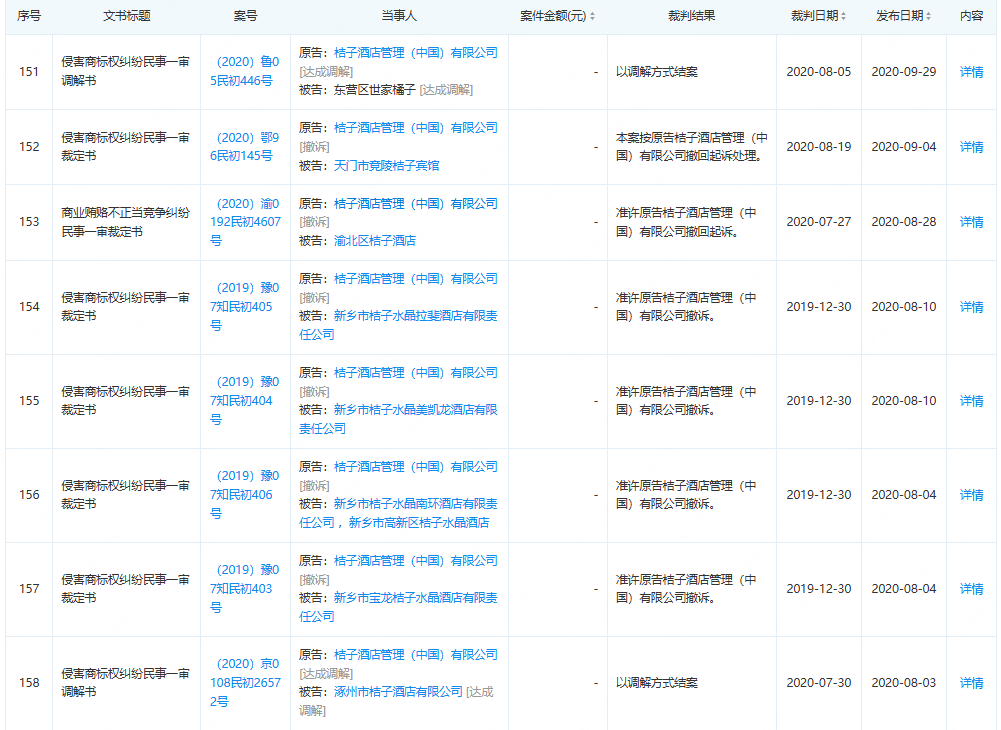Open defendant 天门市竟陵桔子宾馆
This screenshot has height=730, width=1001.
point(386,165)
